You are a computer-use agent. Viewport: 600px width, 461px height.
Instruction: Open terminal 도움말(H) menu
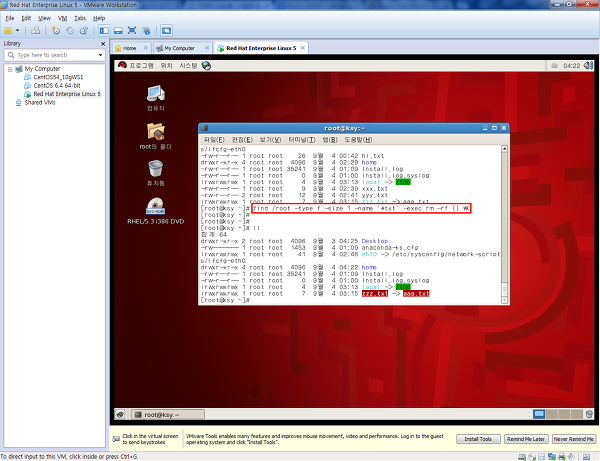point(358,140)
